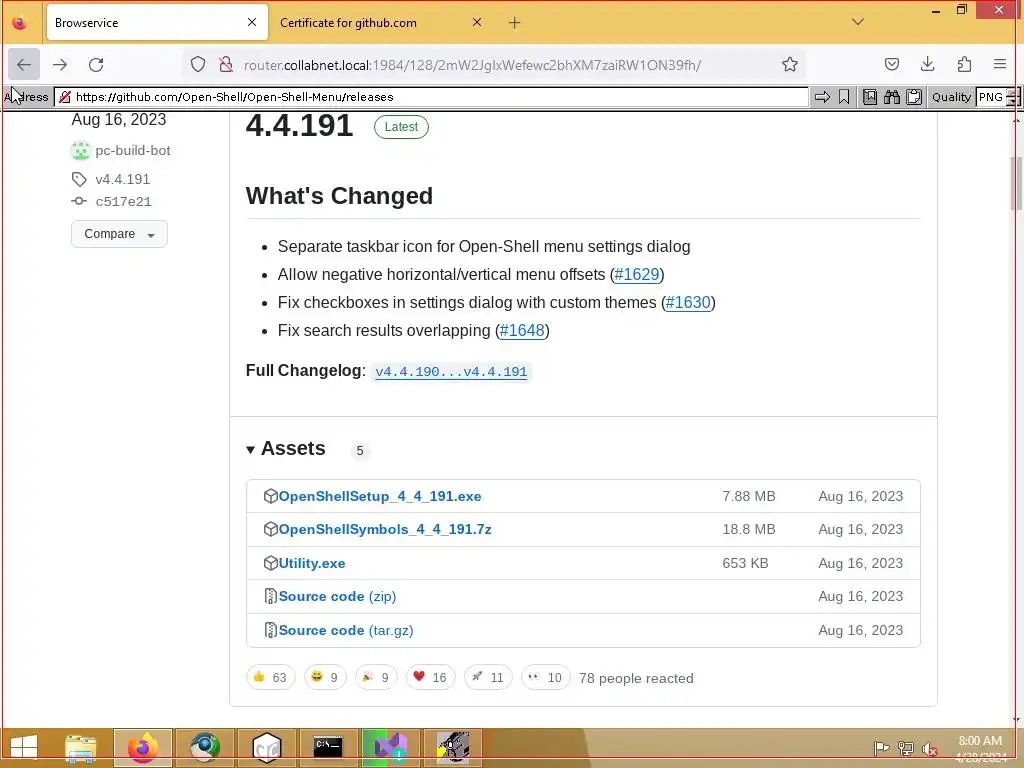
Task: Open the find binoculars icon
Action: point(891,97)
